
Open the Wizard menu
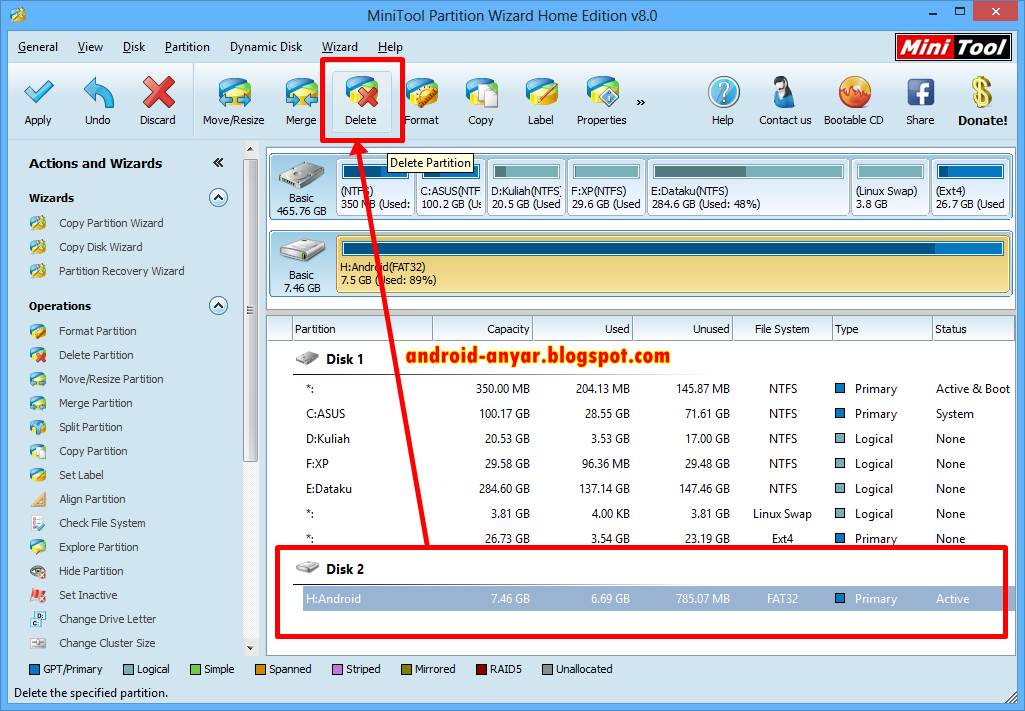(339, 47)
